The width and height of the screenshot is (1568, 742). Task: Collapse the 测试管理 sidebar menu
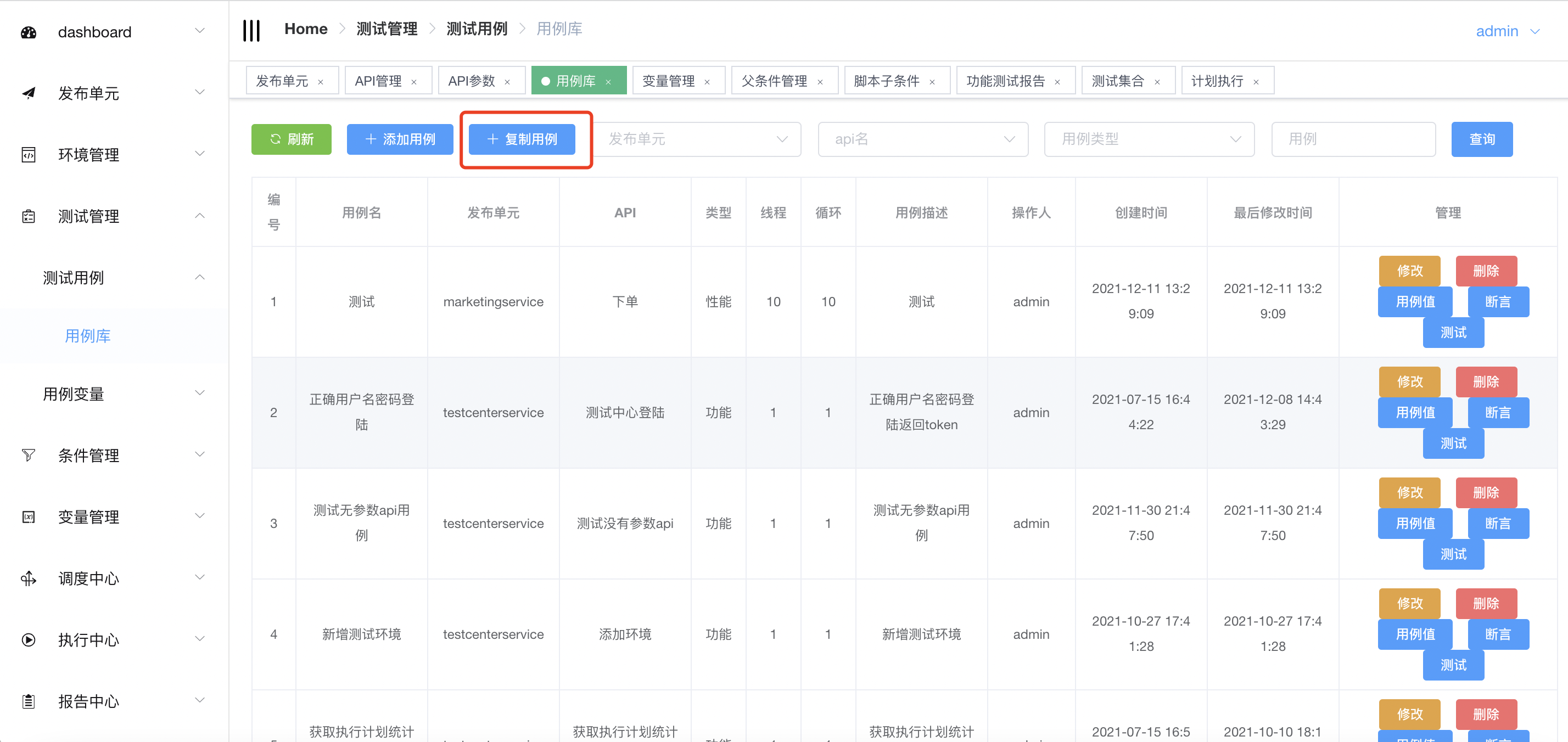coord(200,216)
